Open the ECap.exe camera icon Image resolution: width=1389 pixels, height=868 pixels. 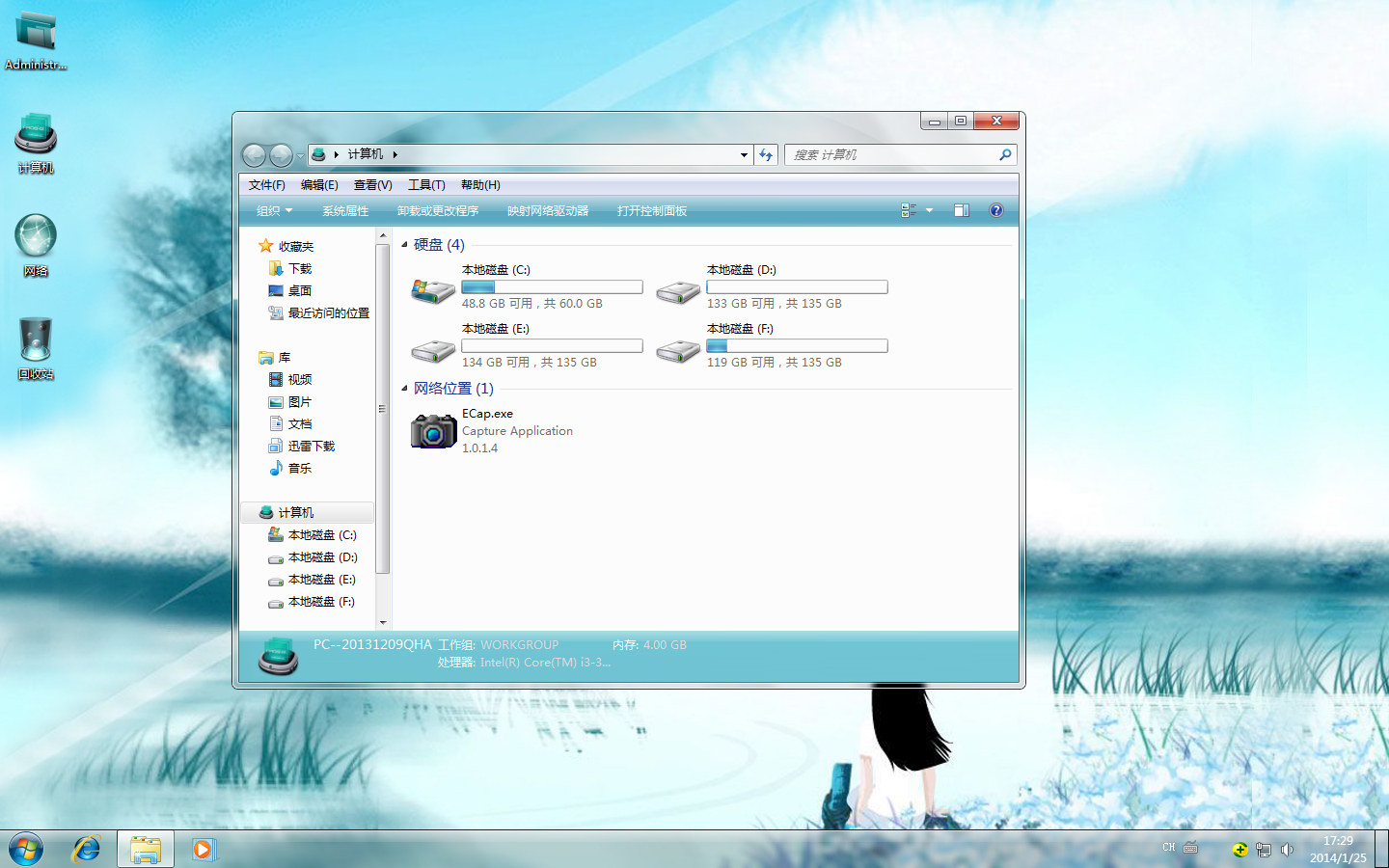433,431
